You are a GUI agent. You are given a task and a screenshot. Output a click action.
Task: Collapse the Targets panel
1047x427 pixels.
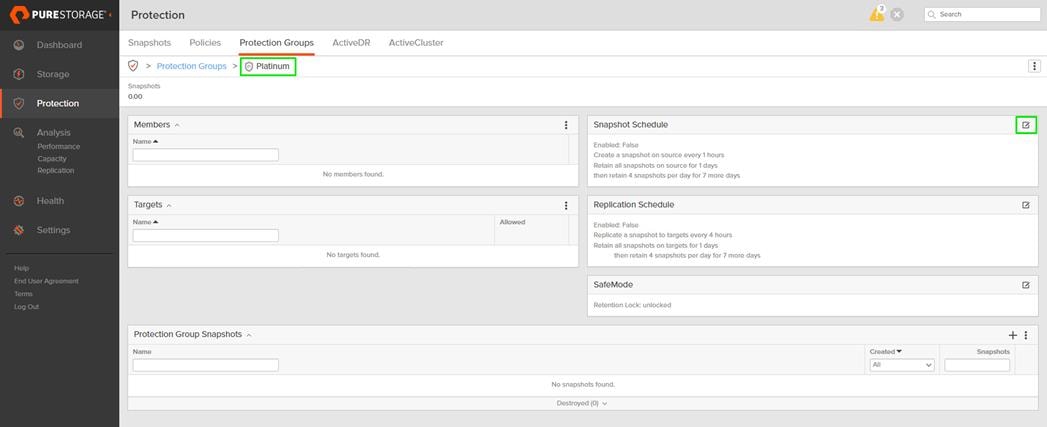(169, 205)
